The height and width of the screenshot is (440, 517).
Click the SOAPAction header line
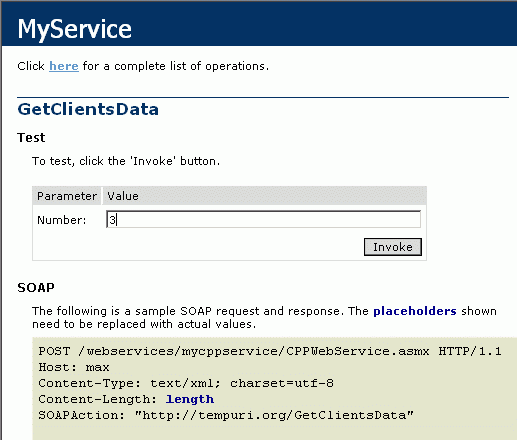coord(226,415)
